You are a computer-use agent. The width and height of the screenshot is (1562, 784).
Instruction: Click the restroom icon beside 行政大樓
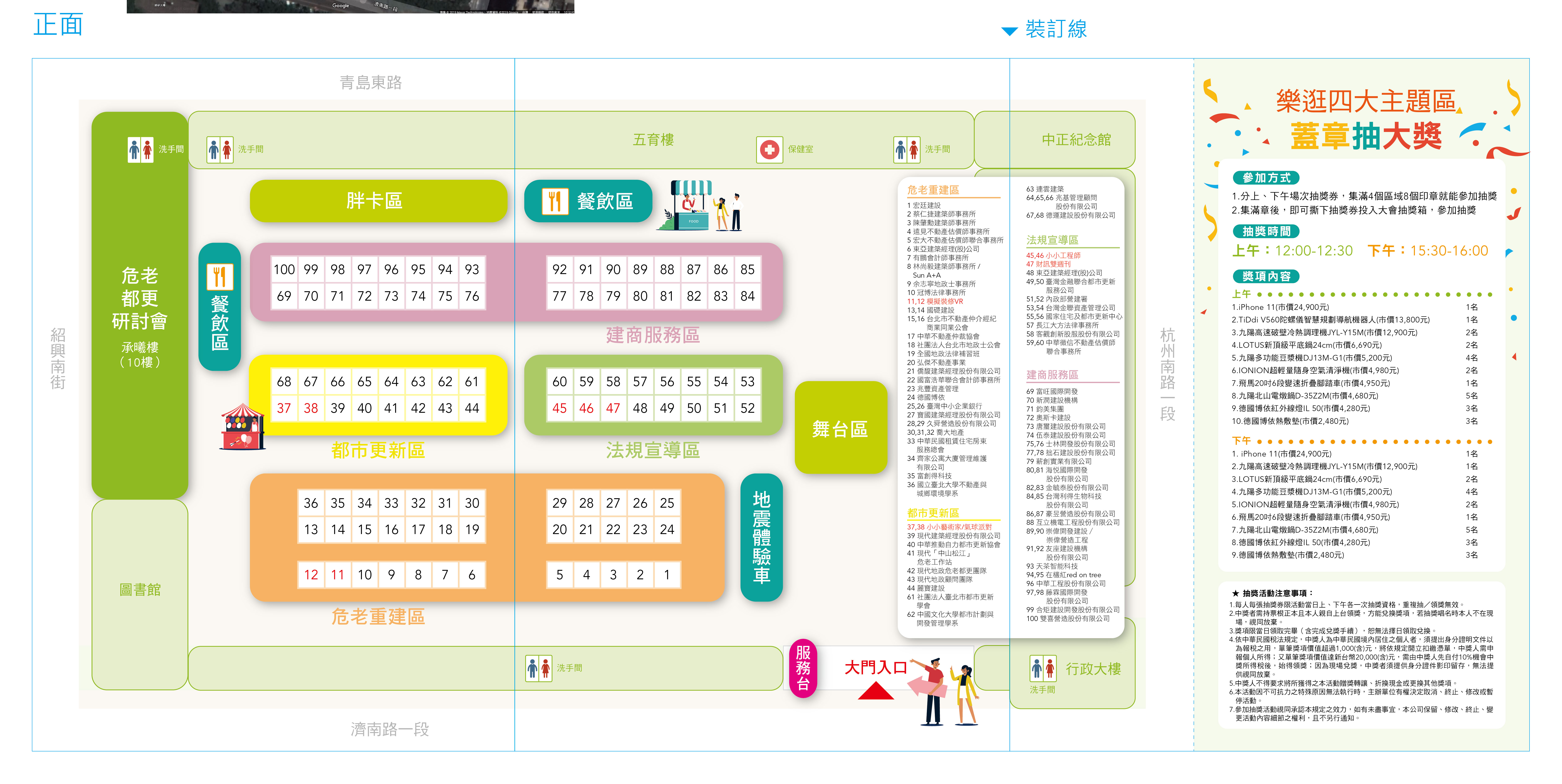tap(1043, 668)
